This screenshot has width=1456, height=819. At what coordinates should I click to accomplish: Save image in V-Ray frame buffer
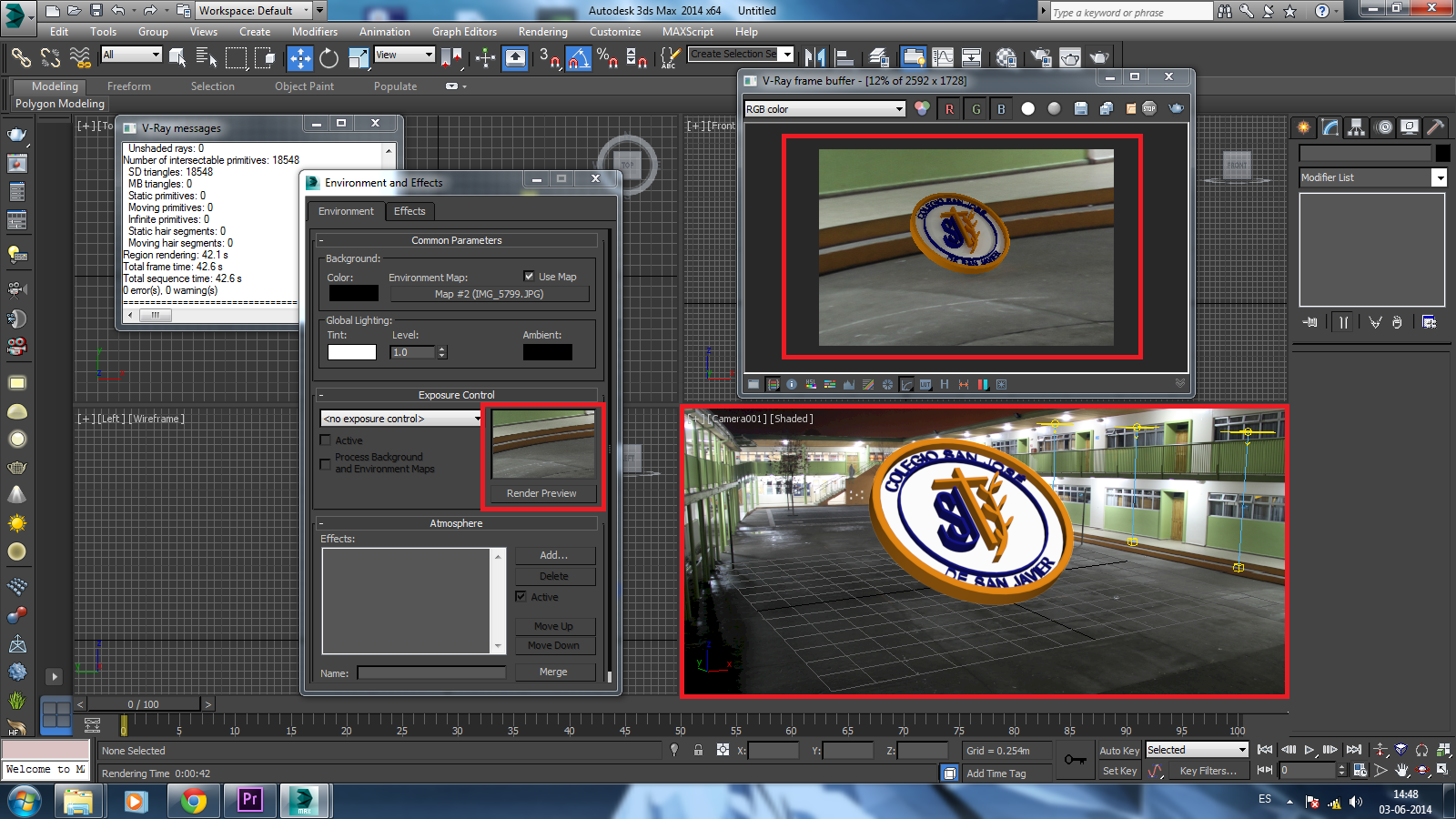pos(1080,108)
